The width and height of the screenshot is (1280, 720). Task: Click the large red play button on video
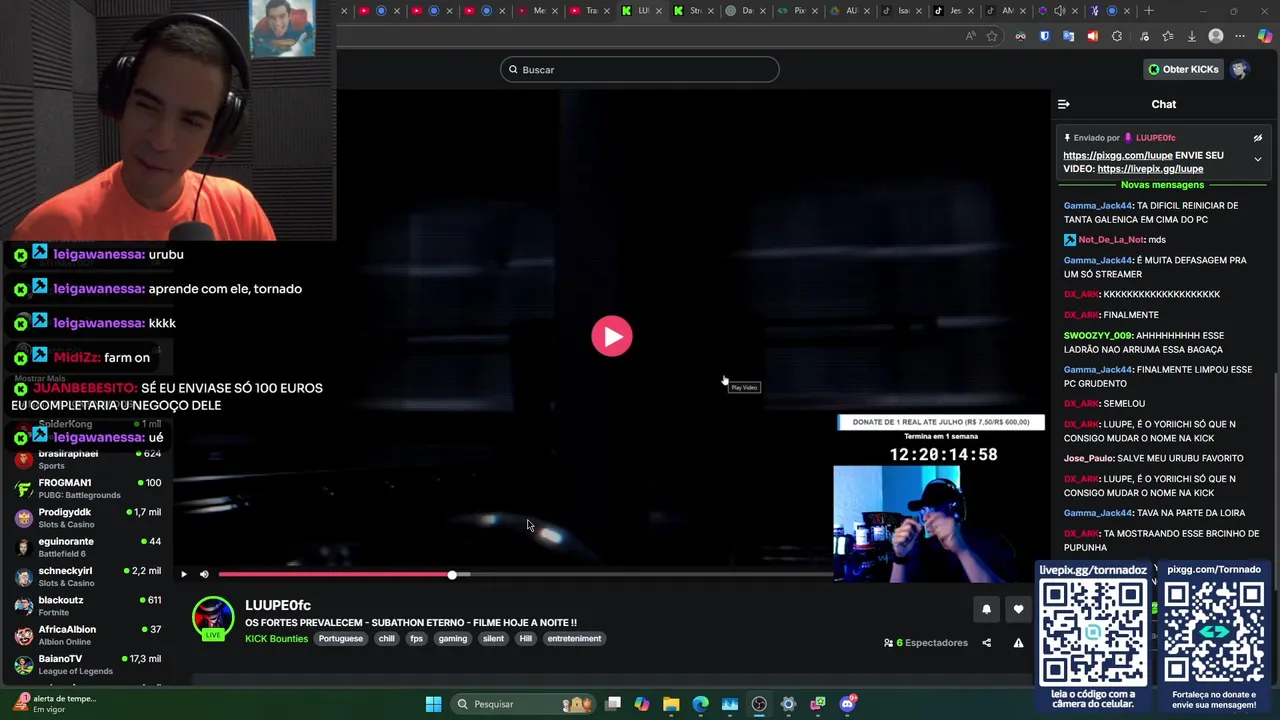coord(611,336)
